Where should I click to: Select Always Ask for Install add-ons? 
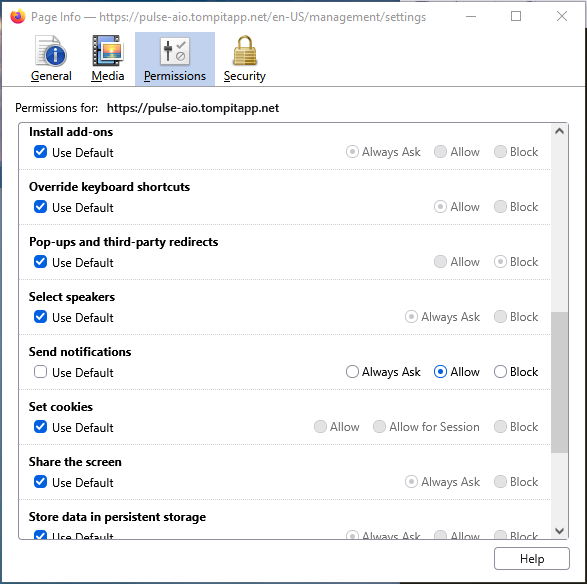(352, 152)
